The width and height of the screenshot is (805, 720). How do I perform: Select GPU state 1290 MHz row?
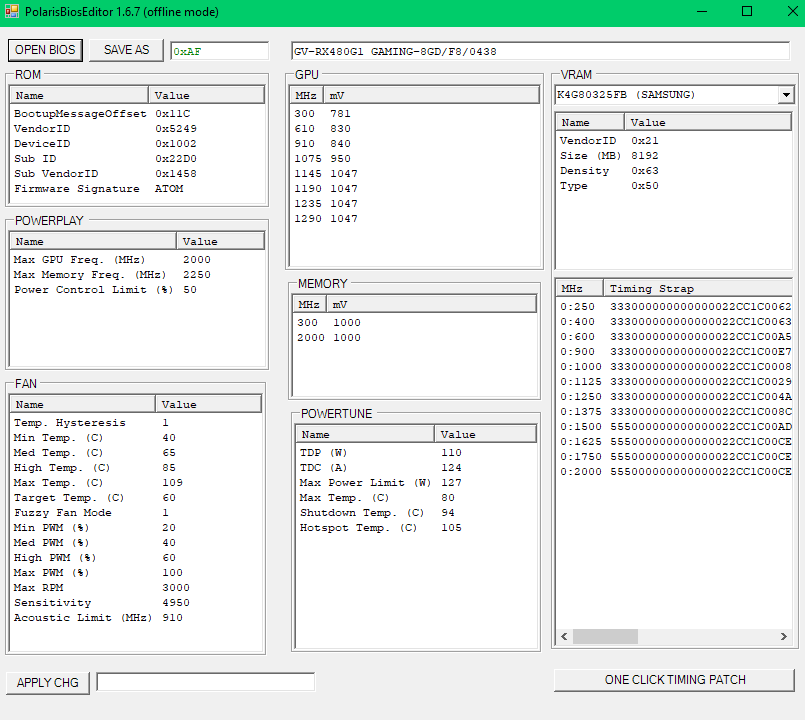coord(415,219)
